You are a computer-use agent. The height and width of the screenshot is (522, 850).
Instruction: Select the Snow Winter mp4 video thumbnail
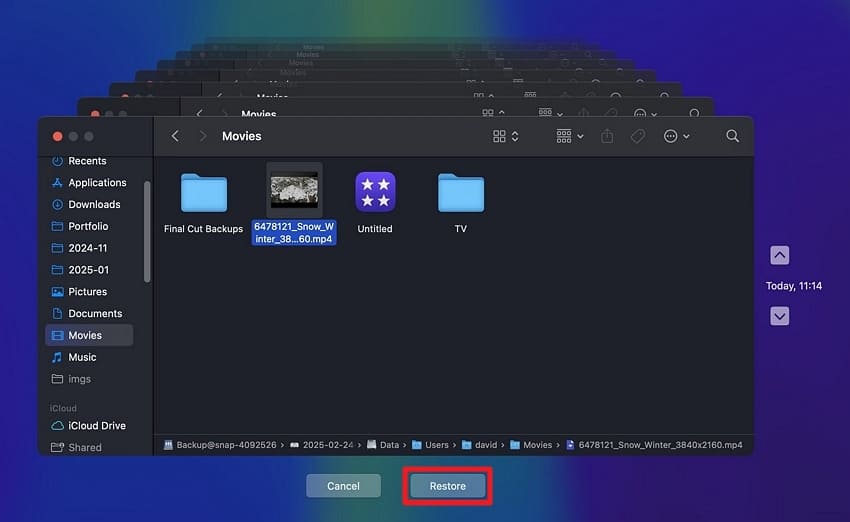tap(294, 190)
